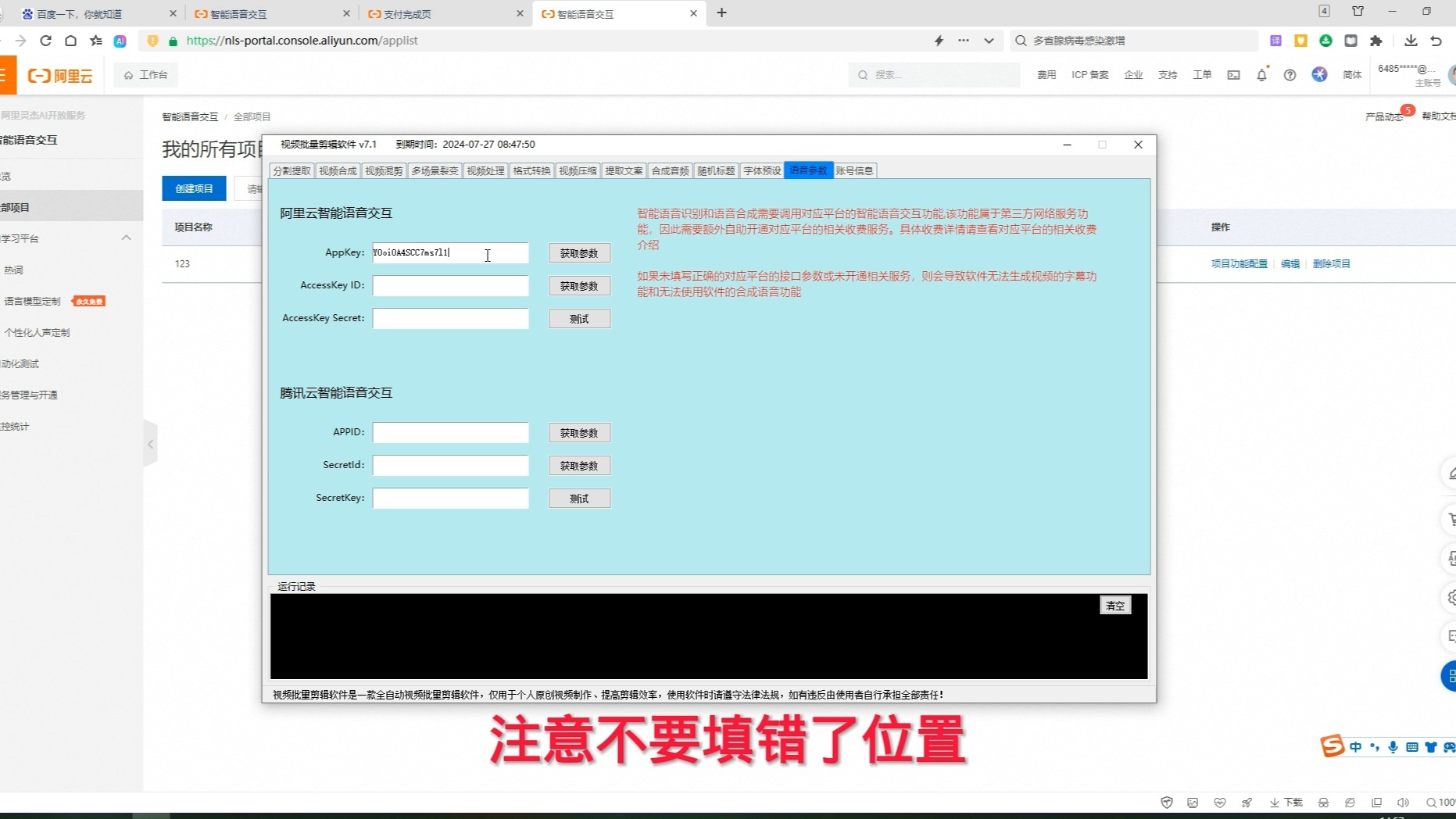Click 测试 button for Tencent settings
The height and width of the screenshot is (819, 1456).
[579, 499]
